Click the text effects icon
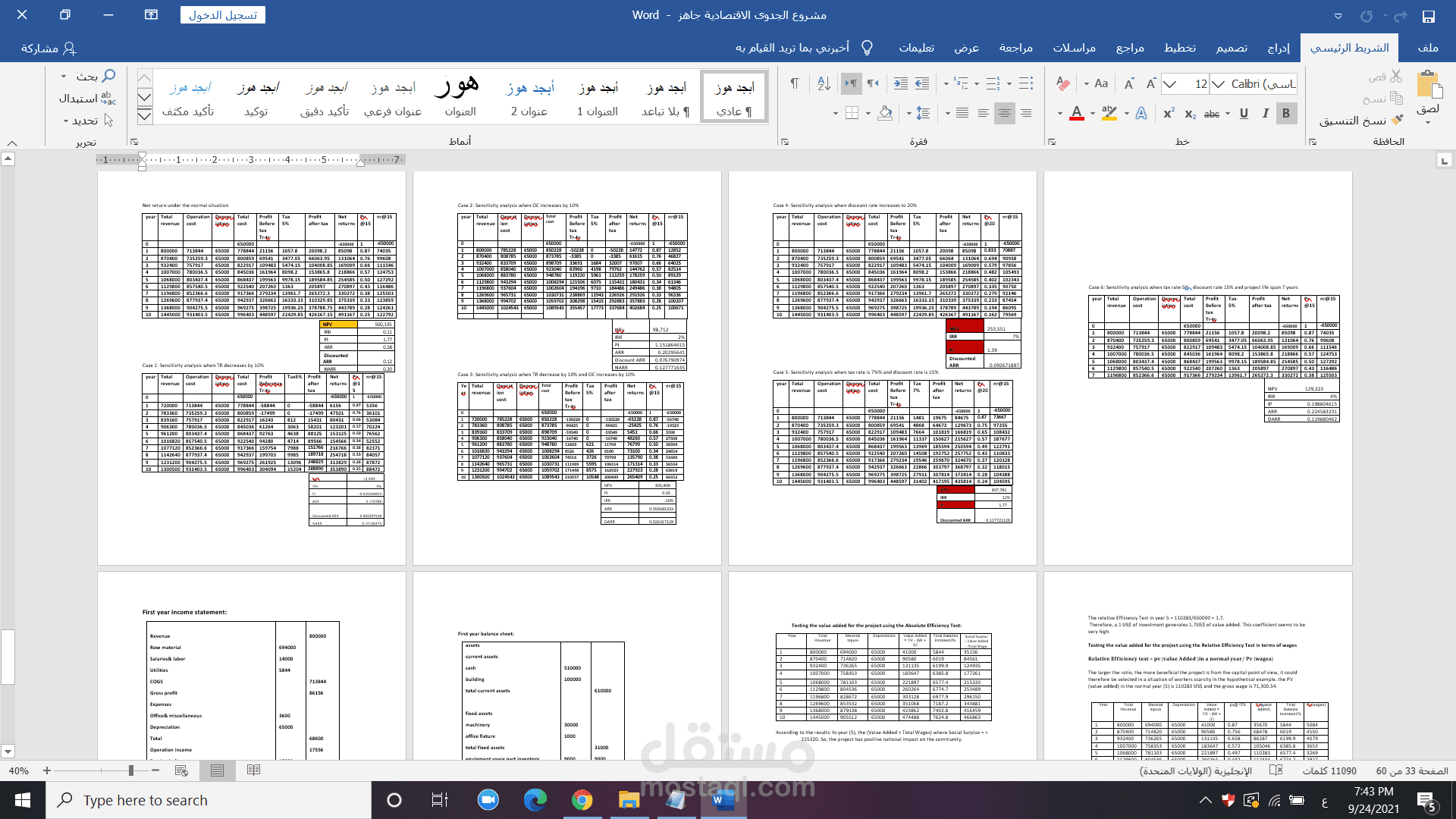Image resolution: width=1456 pixels, height=819 pixels. coord(1141,114)
